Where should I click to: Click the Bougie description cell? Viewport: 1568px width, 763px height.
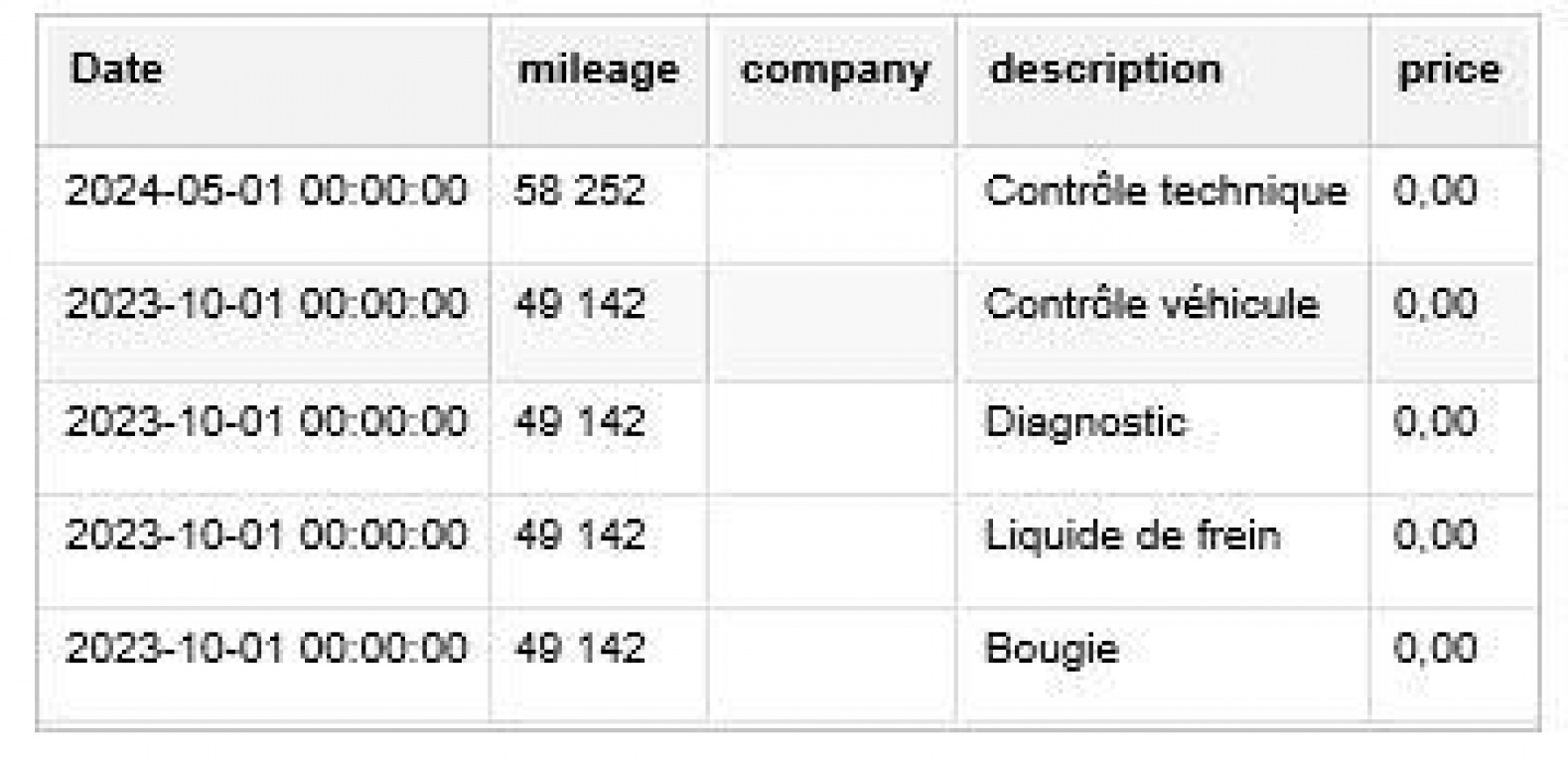[1052, 649]
